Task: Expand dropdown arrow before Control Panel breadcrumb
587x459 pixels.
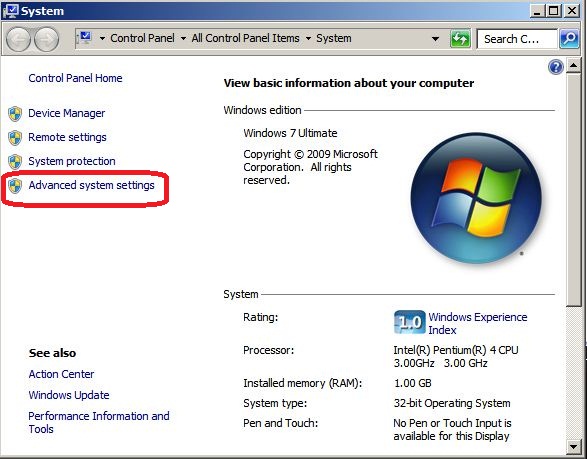Action: (102, 38)
